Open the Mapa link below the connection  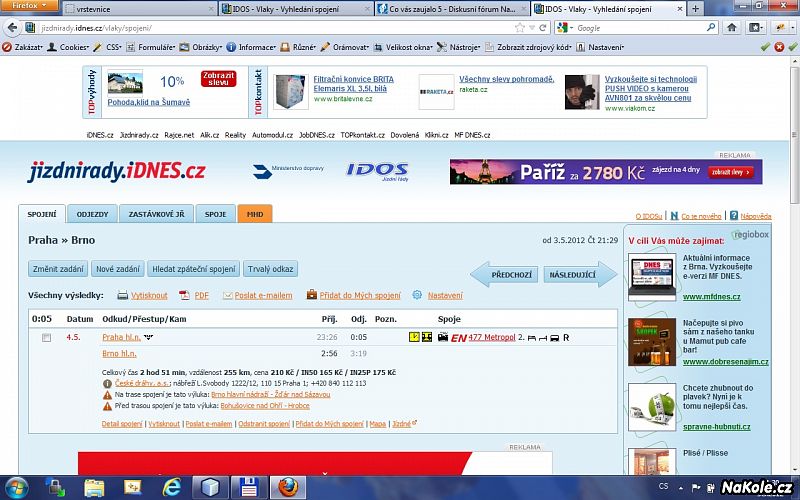[378, 424]
